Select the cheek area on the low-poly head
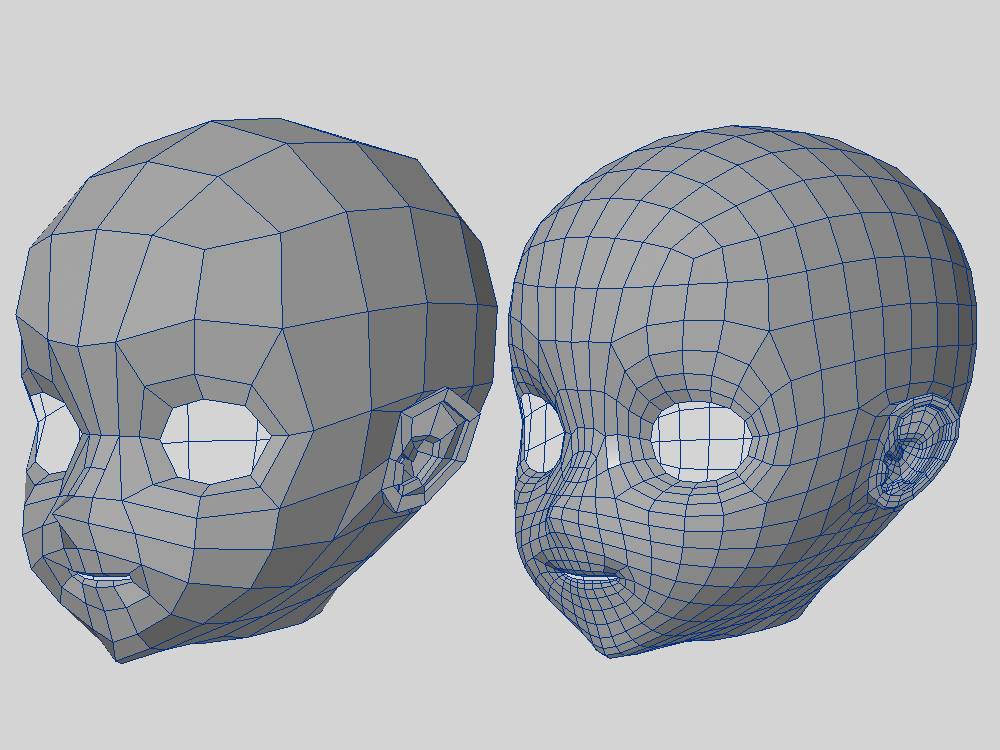The width and height of the screenshot is (1000, 750). click(x=230, y=540)
